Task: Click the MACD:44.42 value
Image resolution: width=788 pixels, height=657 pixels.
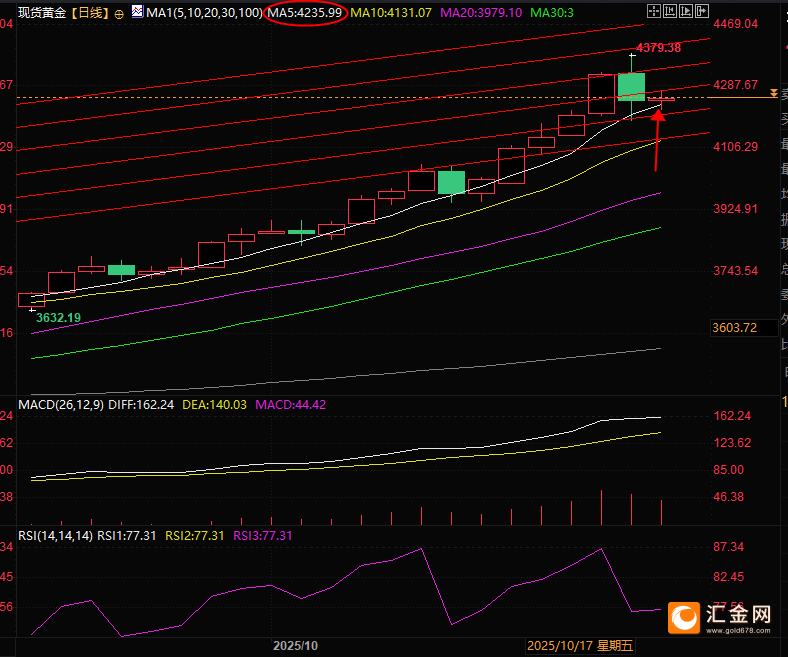Action: (290, 405)
